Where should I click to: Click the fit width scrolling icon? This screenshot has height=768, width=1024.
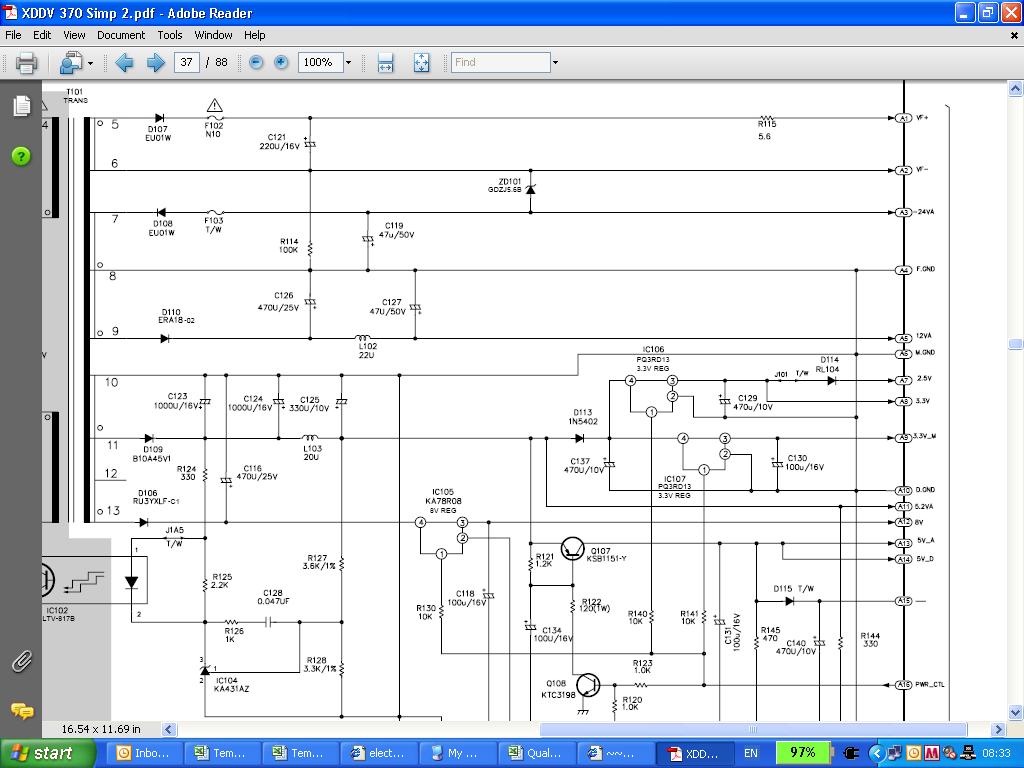click(385, 63)
